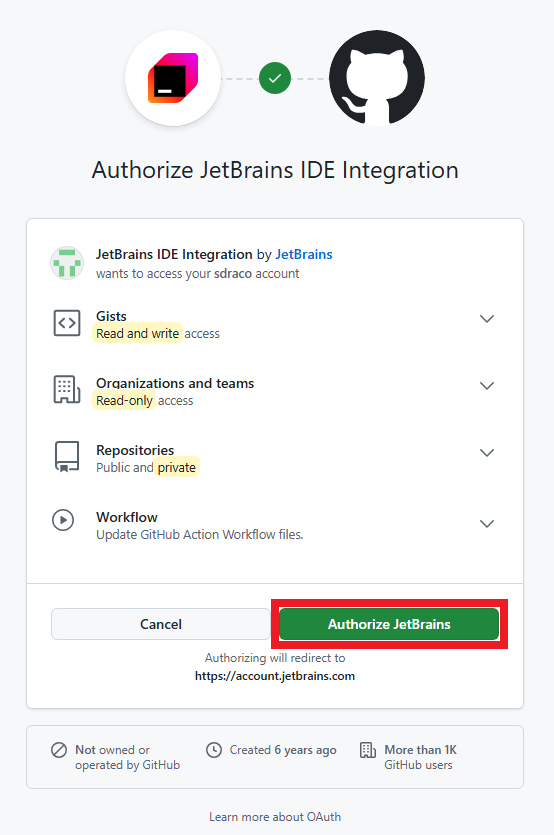This screenshot has width=554, height=835.
Task: Click the Organizations and teams heading
Action: coord(175,383)
